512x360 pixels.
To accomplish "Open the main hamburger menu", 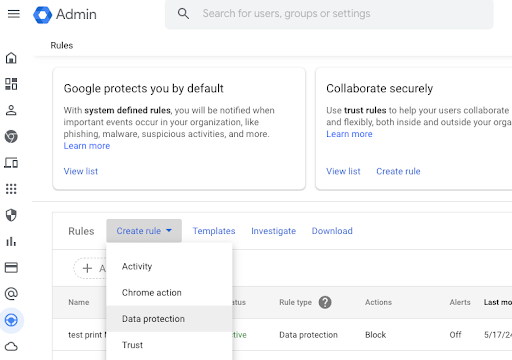I will click(x=14, y=14).
